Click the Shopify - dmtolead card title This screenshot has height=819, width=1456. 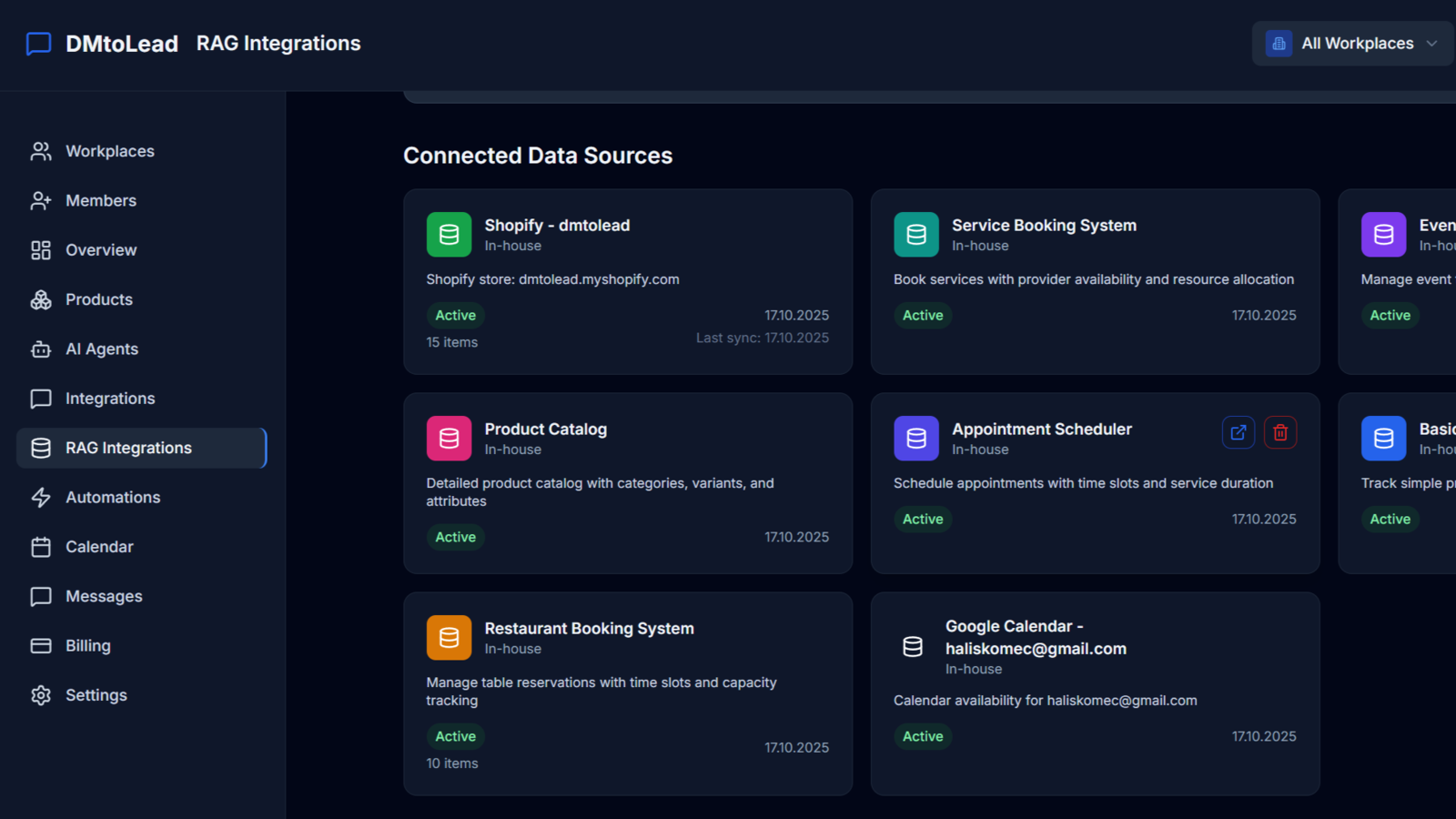click(557, 226)
